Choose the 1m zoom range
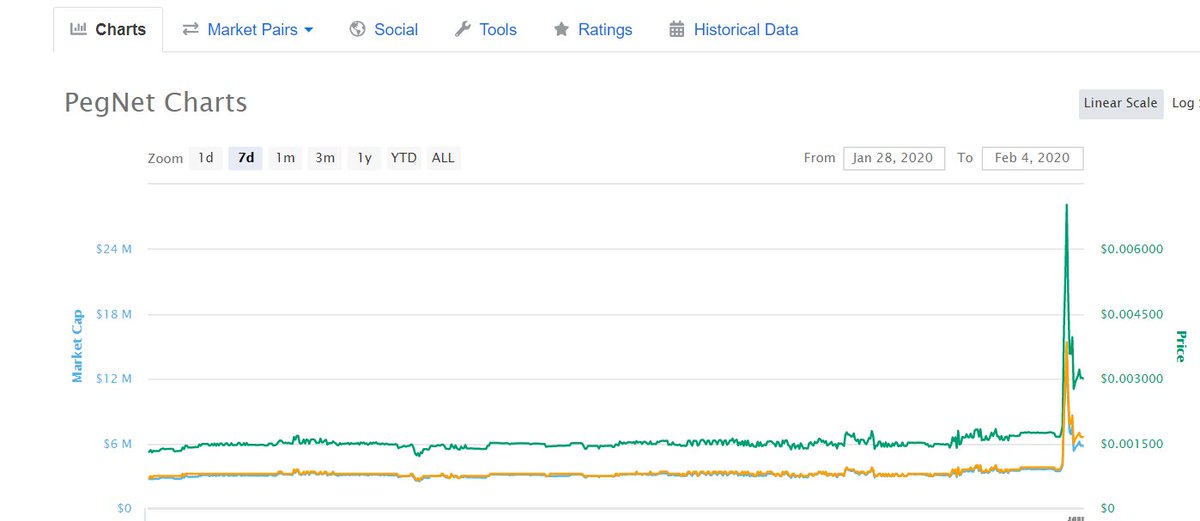 (285, 158)
